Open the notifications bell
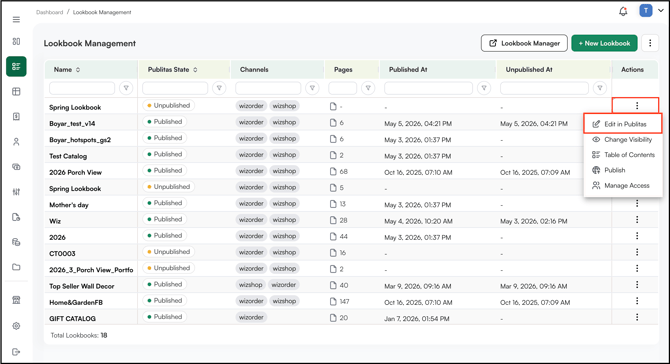 click(623, 12)
